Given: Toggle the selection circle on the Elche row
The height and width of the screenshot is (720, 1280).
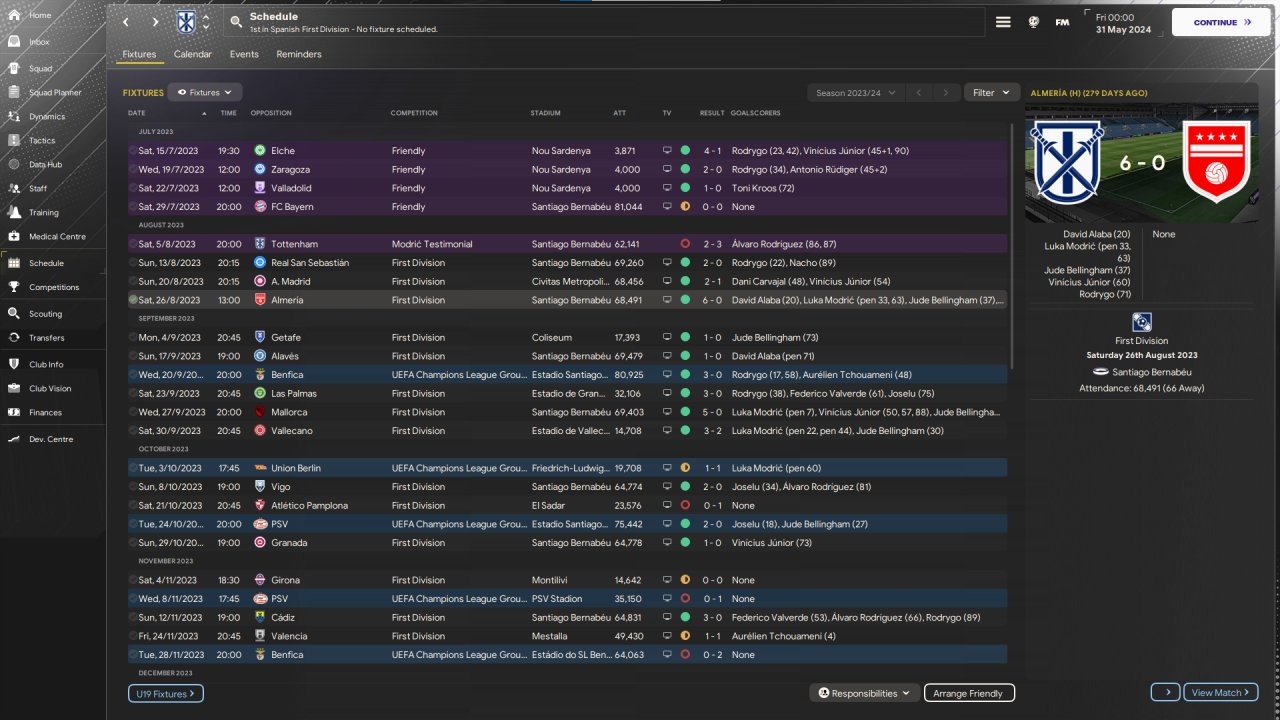Looking at the screenshot, I should coord(133,150).
